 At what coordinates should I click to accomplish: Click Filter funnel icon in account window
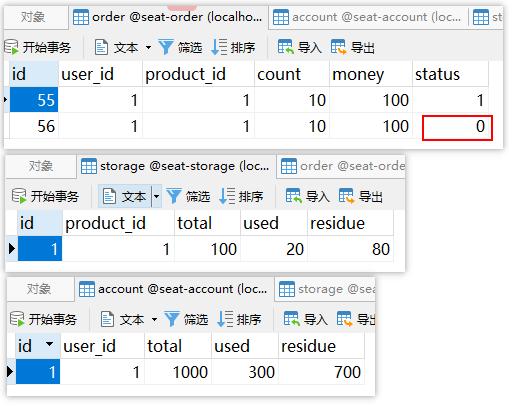[x=172, y=319]
